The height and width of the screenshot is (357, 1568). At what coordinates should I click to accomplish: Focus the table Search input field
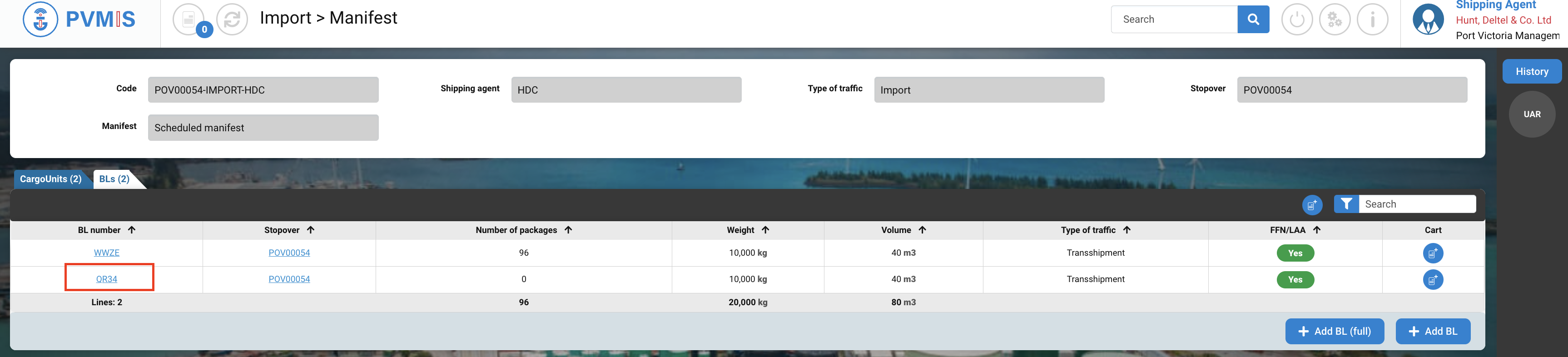pos(1416,204)
